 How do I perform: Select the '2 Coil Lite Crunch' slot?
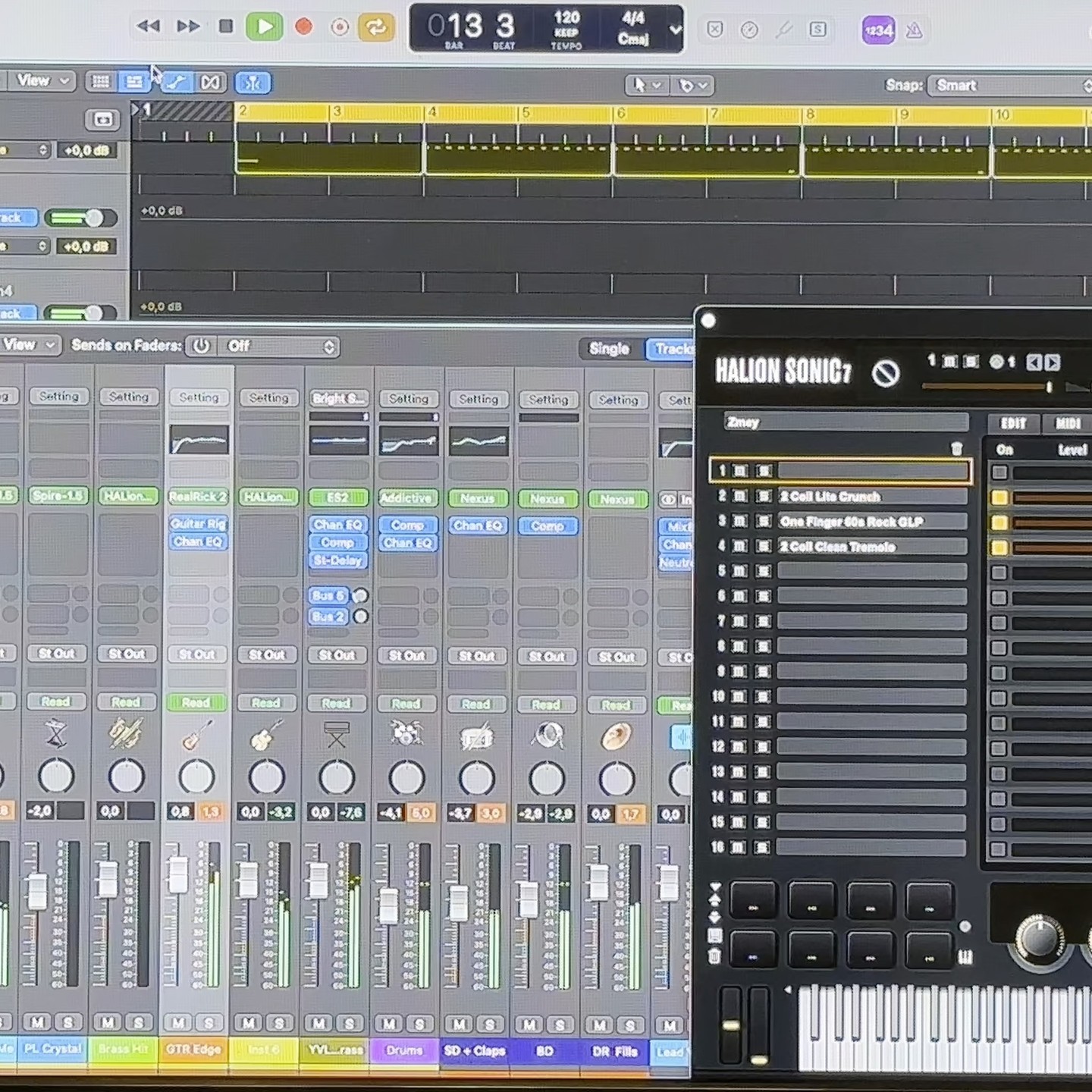[x=872, y=497]
